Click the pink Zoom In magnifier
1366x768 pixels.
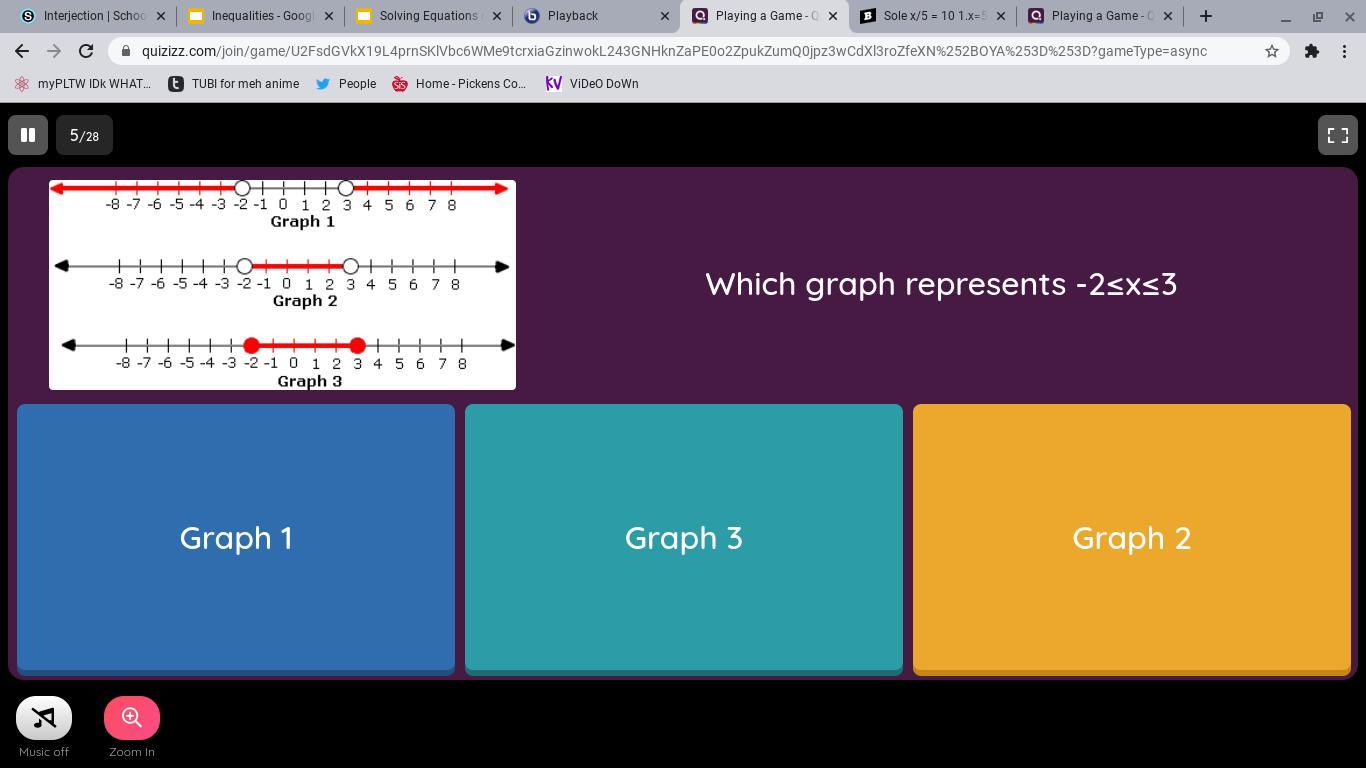(132, 718)
